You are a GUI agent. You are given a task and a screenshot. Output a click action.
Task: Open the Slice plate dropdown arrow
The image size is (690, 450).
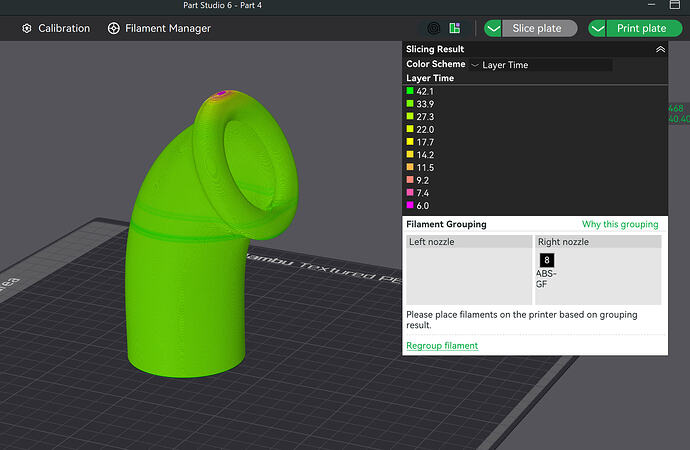pos(493,29)
